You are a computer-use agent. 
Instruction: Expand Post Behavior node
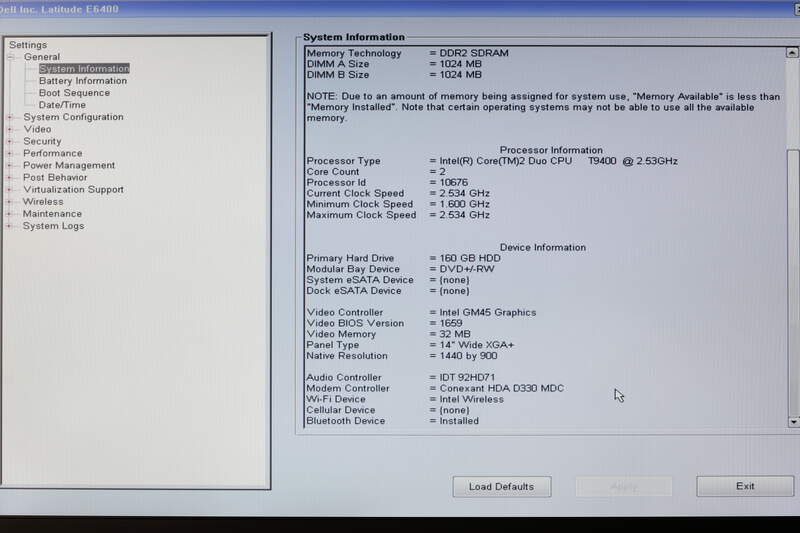(10, 177)
